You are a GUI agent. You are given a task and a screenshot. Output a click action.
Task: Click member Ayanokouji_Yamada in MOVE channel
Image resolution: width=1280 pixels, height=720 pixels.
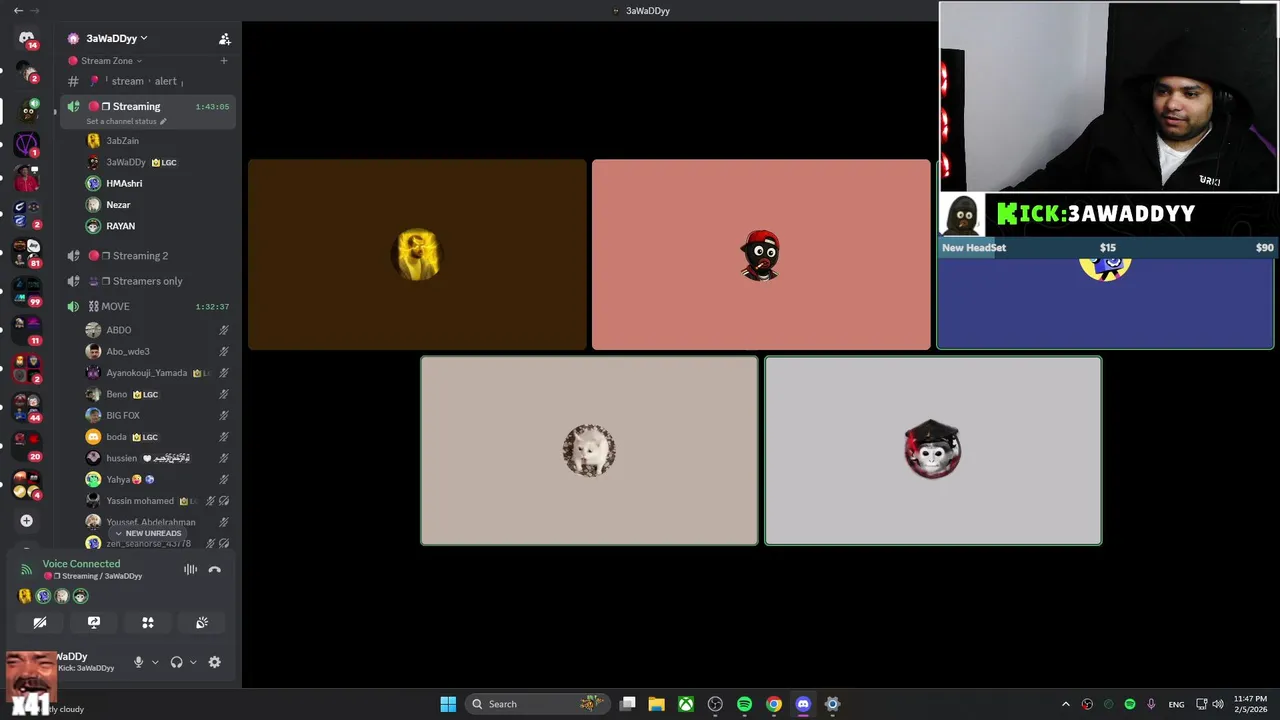pos(148,373)
